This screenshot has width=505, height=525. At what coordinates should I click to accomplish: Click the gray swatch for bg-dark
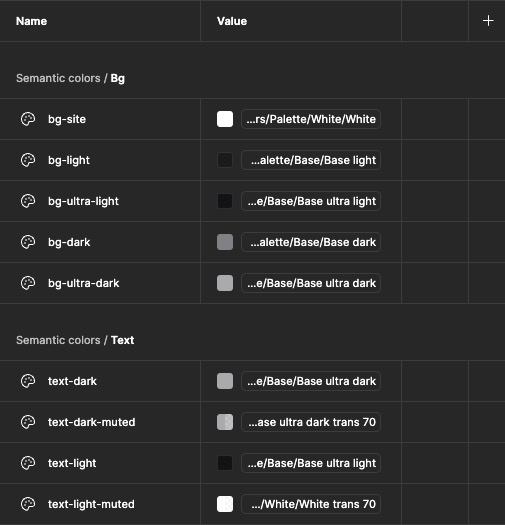click(225, 242)
